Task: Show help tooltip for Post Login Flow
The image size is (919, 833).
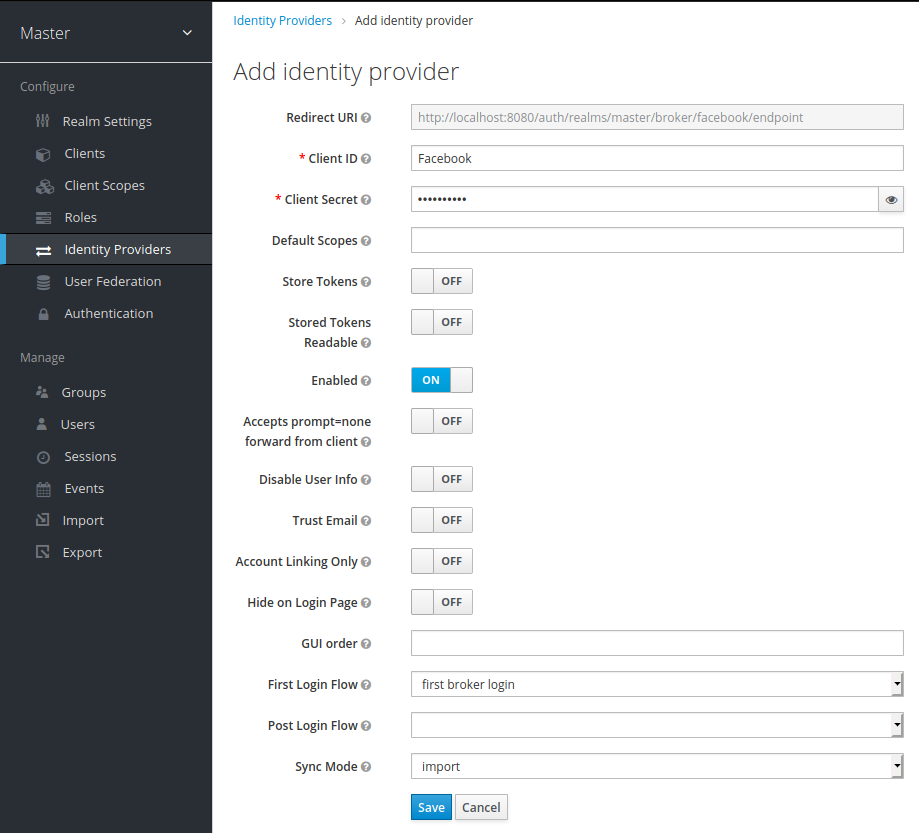Action: pos(366,726)
